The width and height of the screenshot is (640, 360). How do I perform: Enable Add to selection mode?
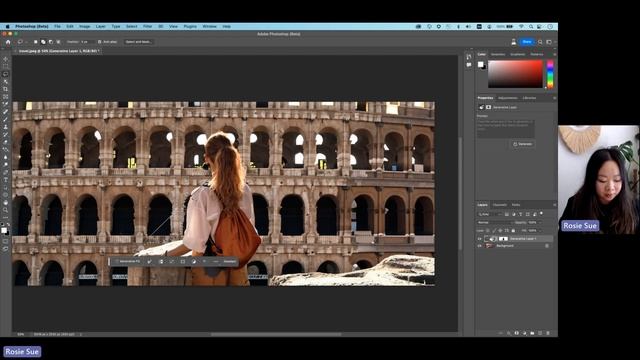[x=43, y=42]
